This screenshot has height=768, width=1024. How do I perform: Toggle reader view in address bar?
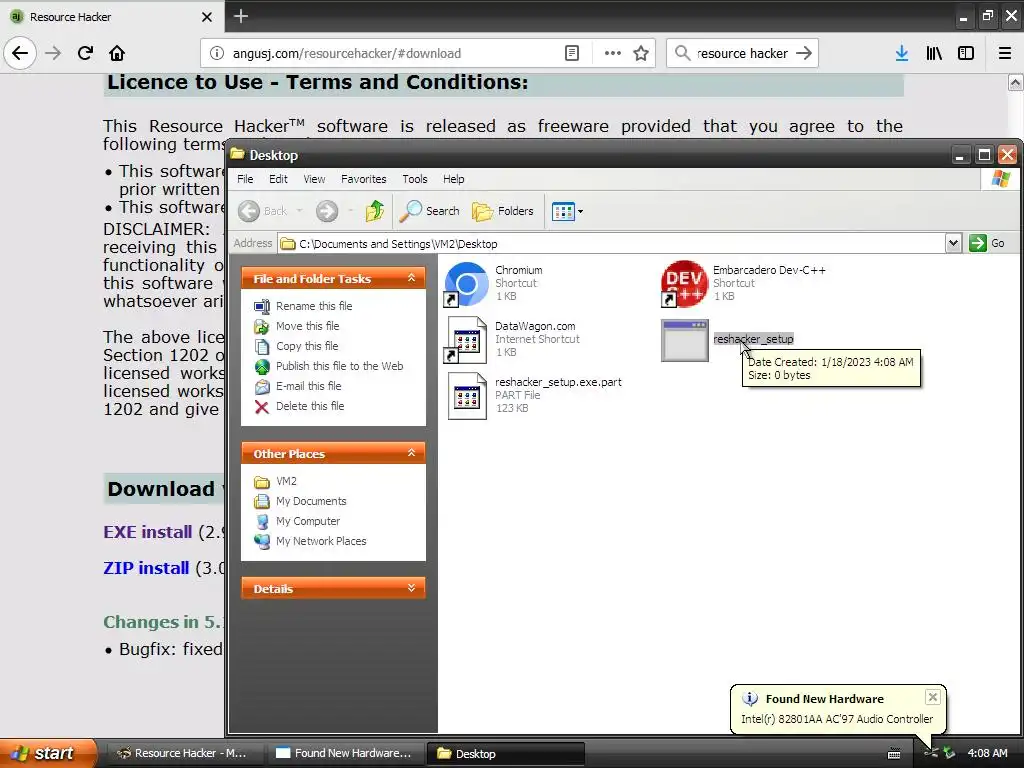[571, 54]
